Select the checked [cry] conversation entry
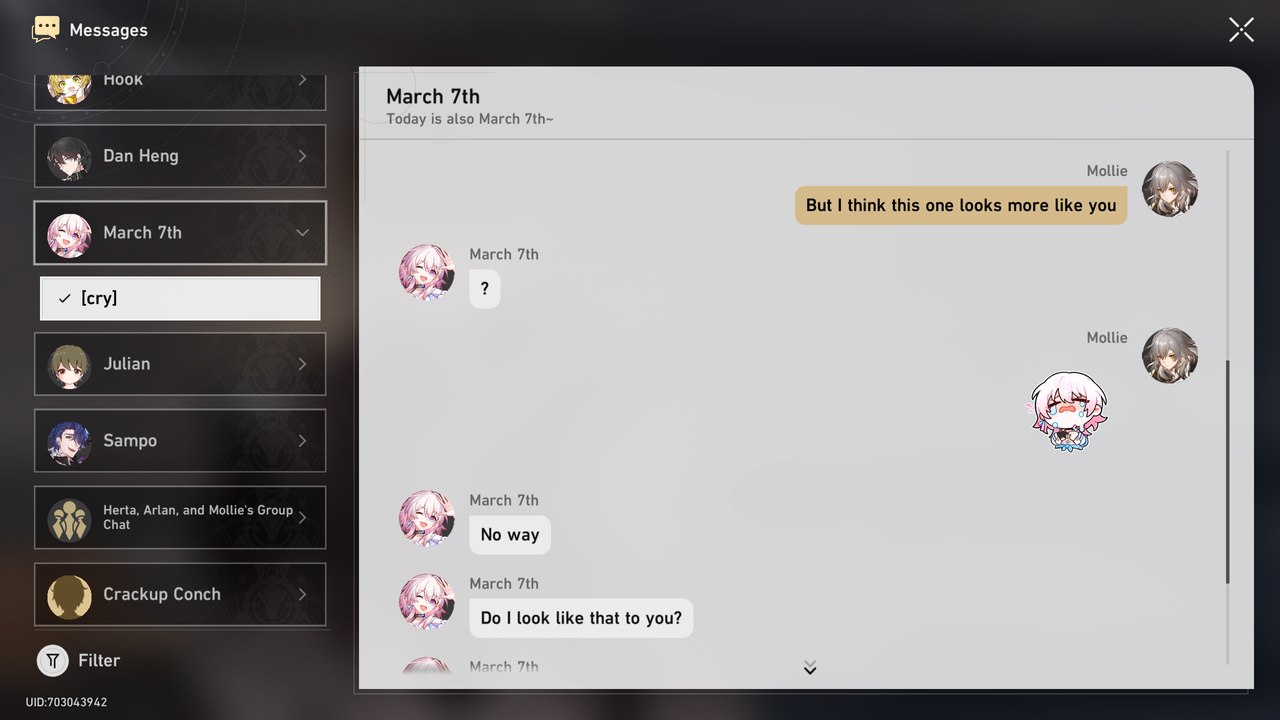Image resolution: width=1280 pixels, height=720 pixels. pos(180,298)
